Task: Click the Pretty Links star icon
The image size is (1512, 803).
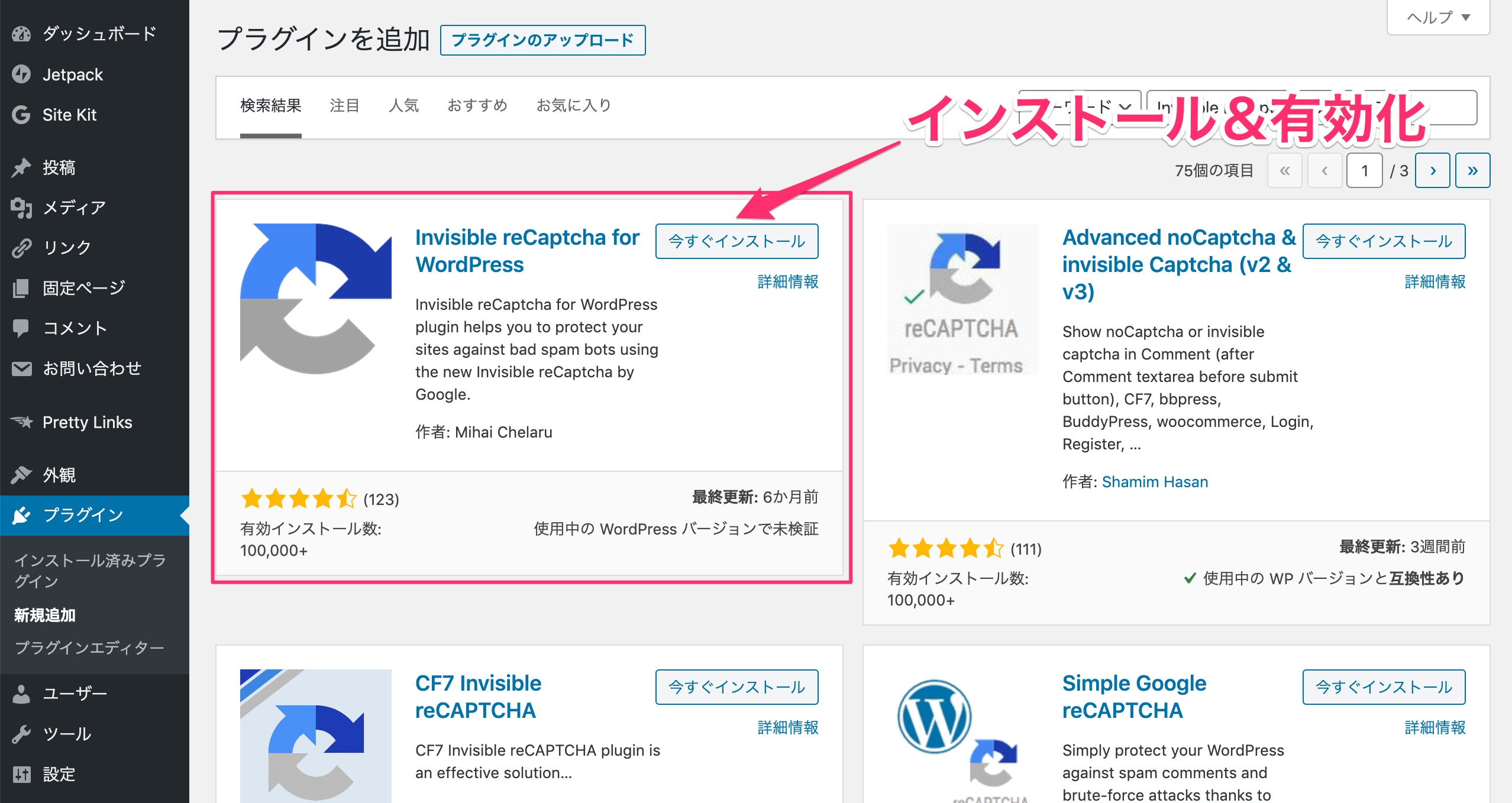Action: click(21, 422)
